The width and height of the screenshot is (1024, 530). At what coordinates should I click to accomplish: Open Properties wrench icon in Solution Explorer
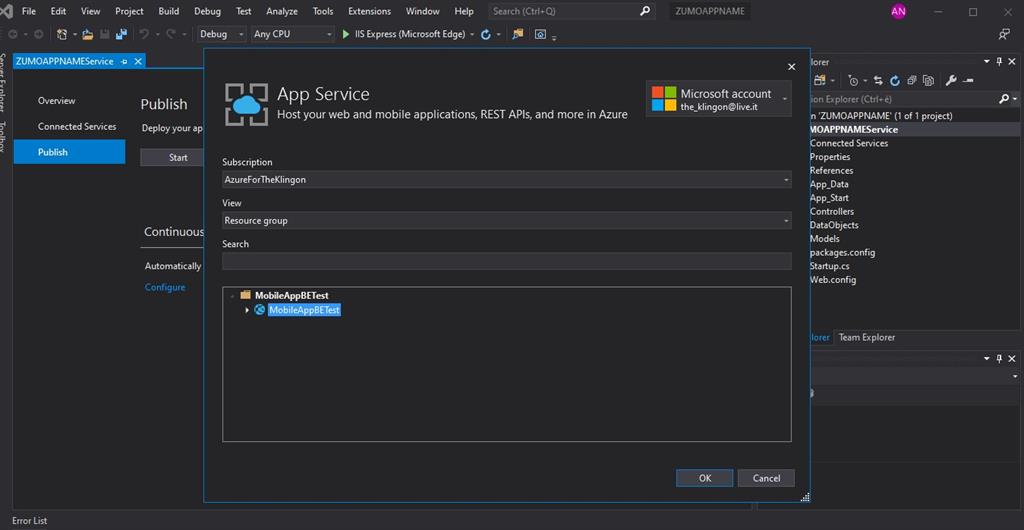coord(951,80)
